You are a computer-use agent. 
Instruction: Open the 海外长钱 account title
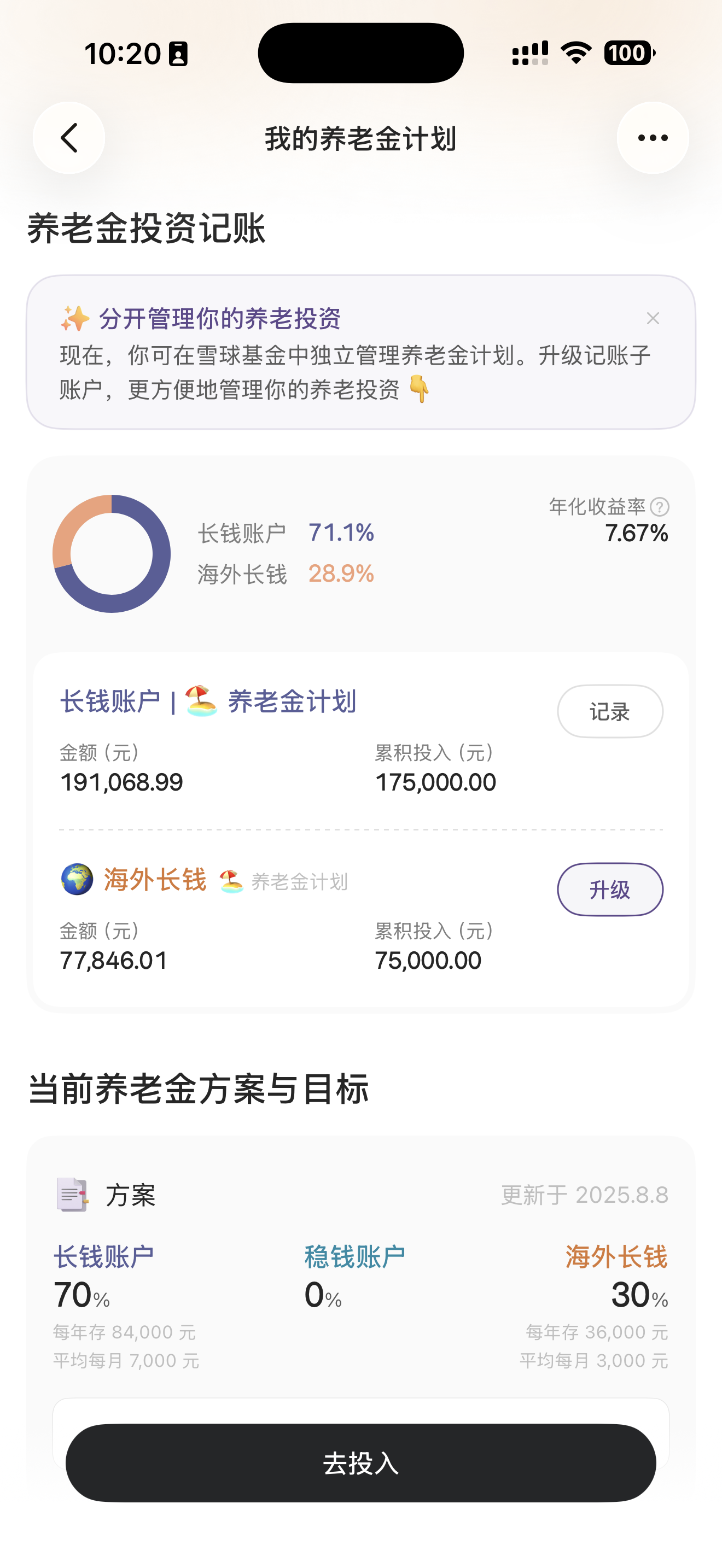pos(155,880)
